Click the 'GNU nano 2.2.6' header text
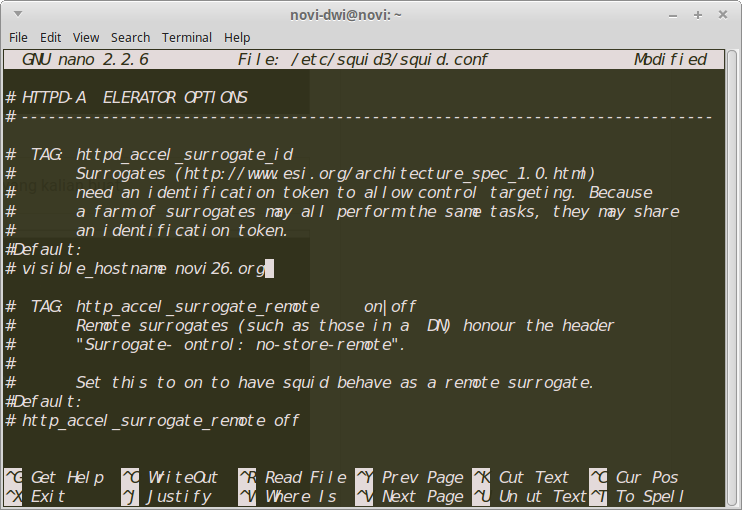This screenshot has height=510, width=742. 85,60
